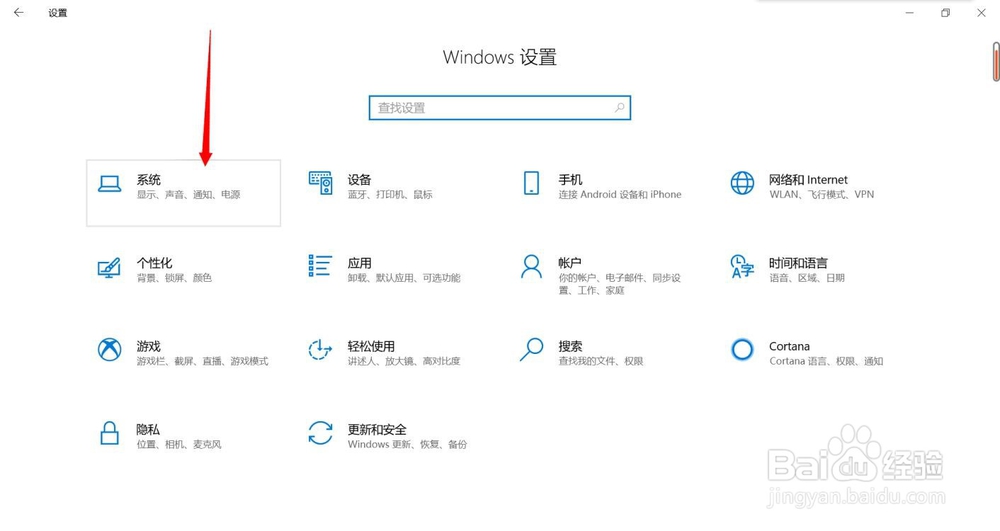The image size is (1000, 531).
Task: Click the Cortana circle icon
Action: coord(742,349)
